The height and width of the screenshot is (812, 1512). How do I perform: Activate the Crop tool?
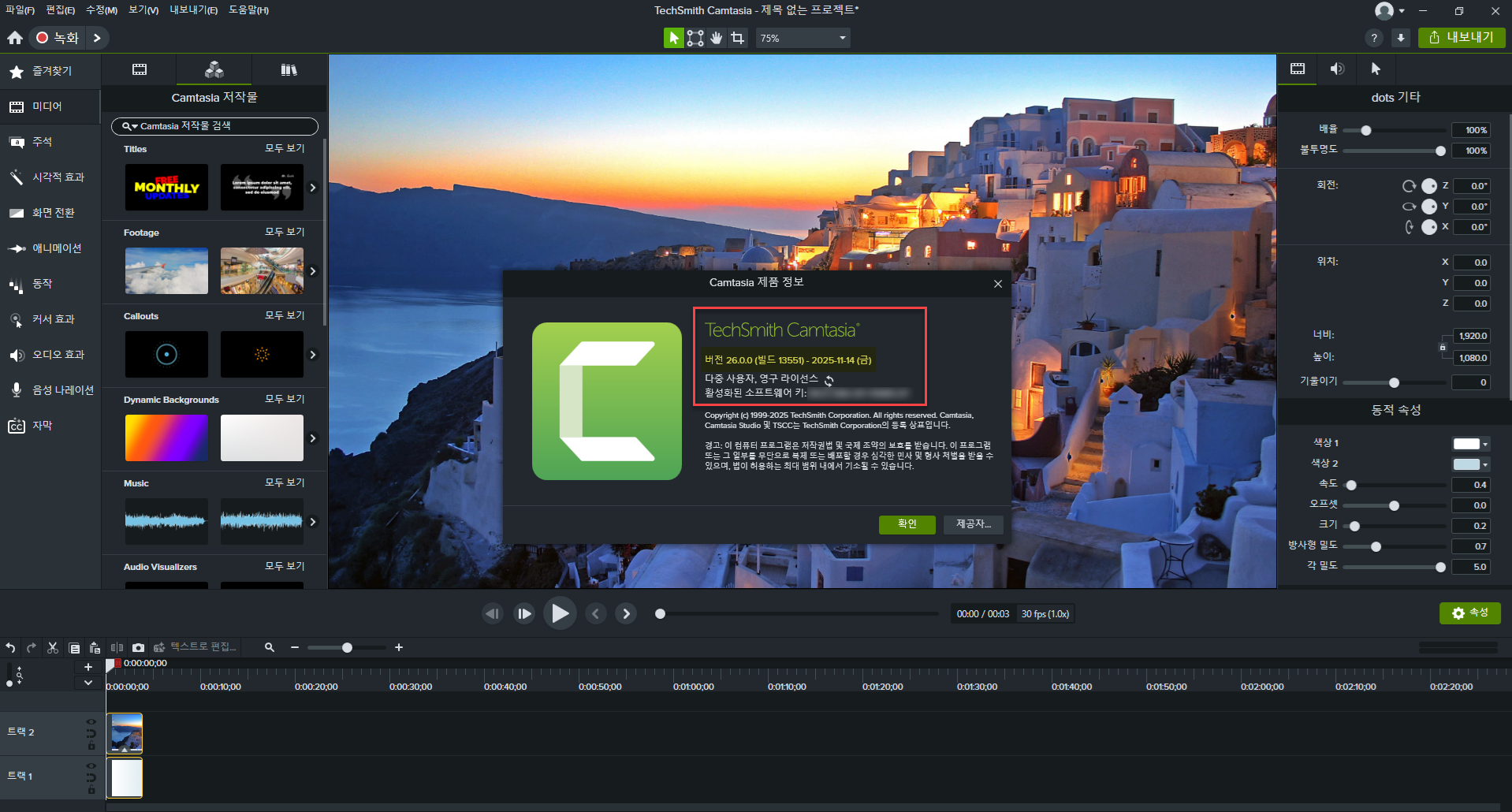[737, 38]
